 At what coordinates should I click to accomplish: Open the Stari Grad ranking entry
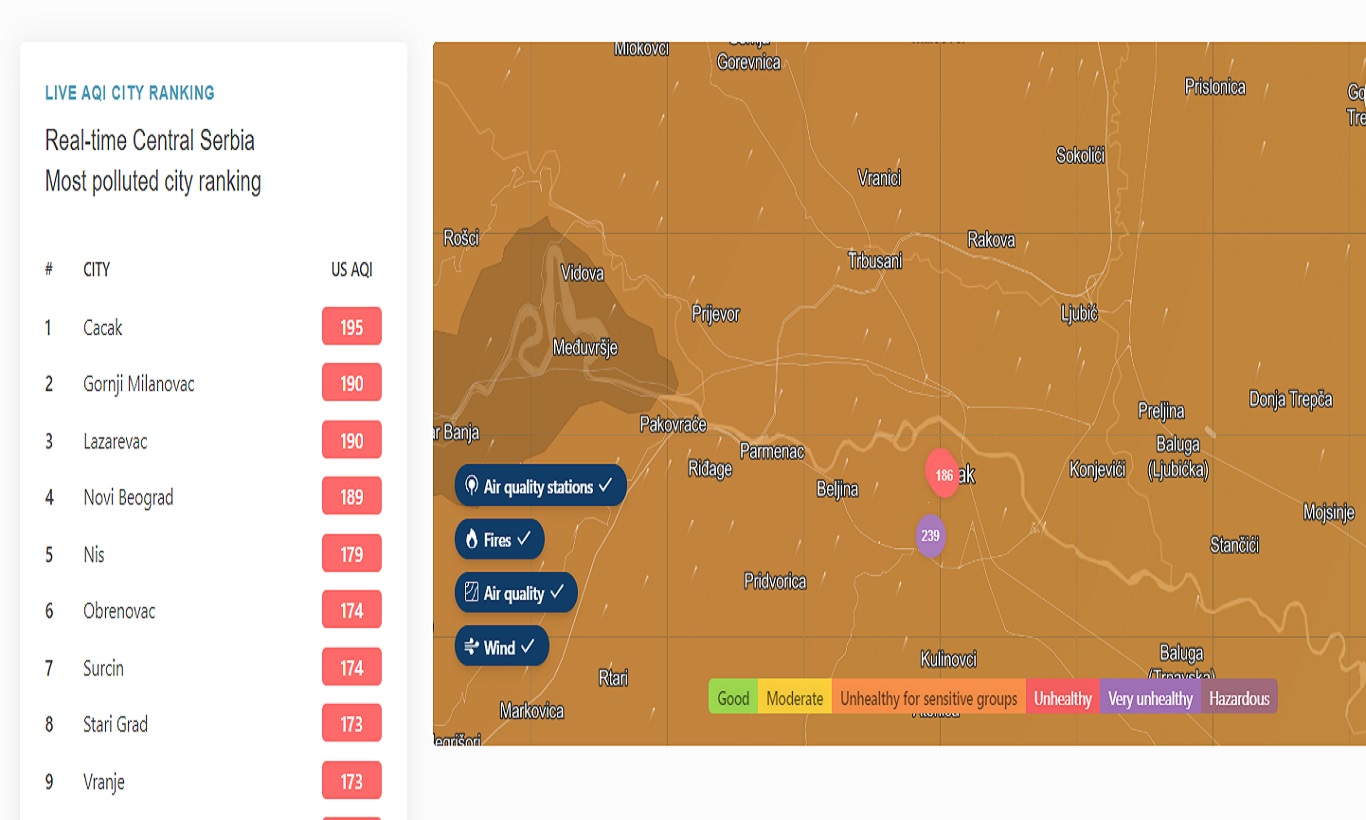coord(212,724)
